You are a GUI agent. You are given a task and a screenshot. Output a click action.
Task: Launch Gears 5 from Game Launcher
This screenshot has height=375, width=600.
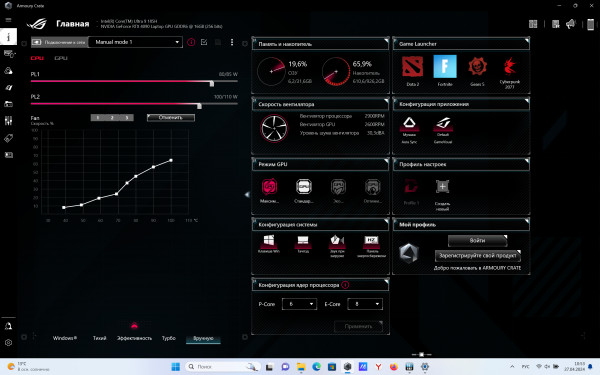pyautogui.click(x=477, y=67)
